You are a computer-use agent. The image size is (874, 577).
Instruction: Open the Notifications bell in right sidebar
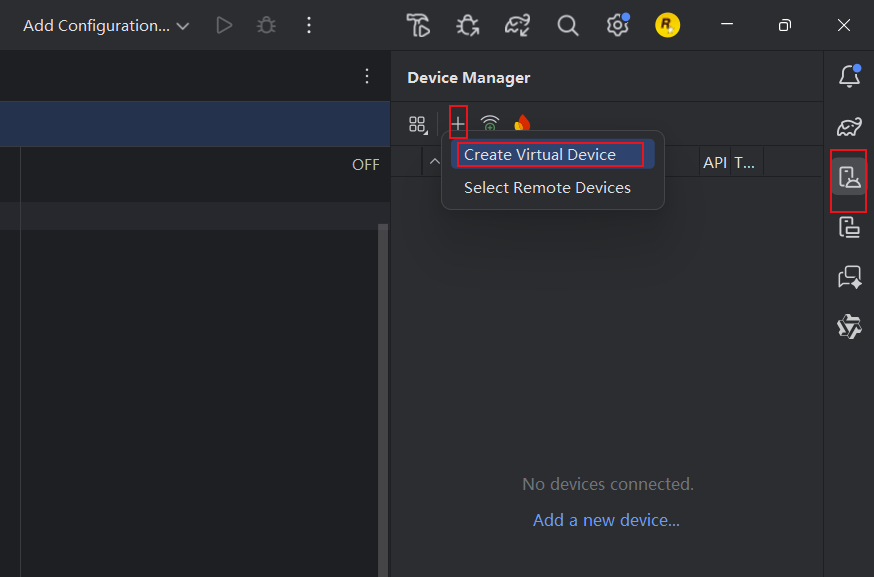click(849, 75)
